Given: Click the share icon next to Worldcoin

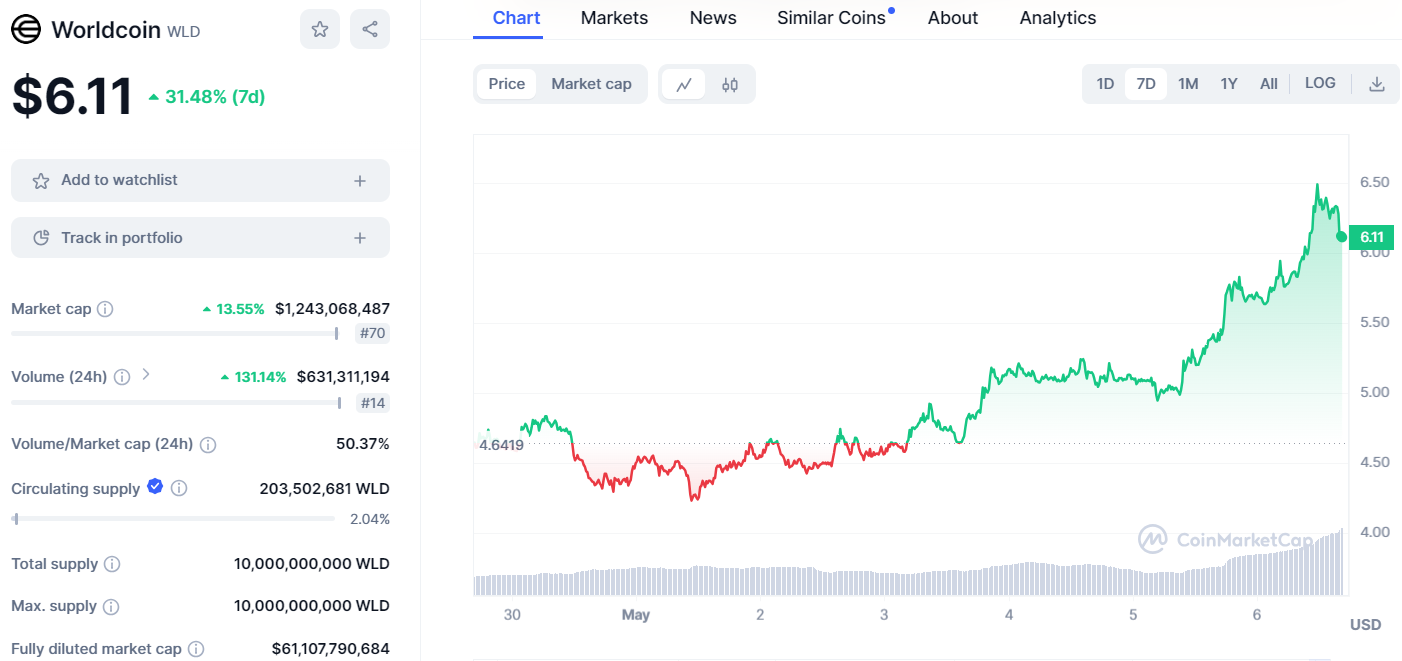Looking at the screenshot, I should pyautogui.click(x=370, y=29).
